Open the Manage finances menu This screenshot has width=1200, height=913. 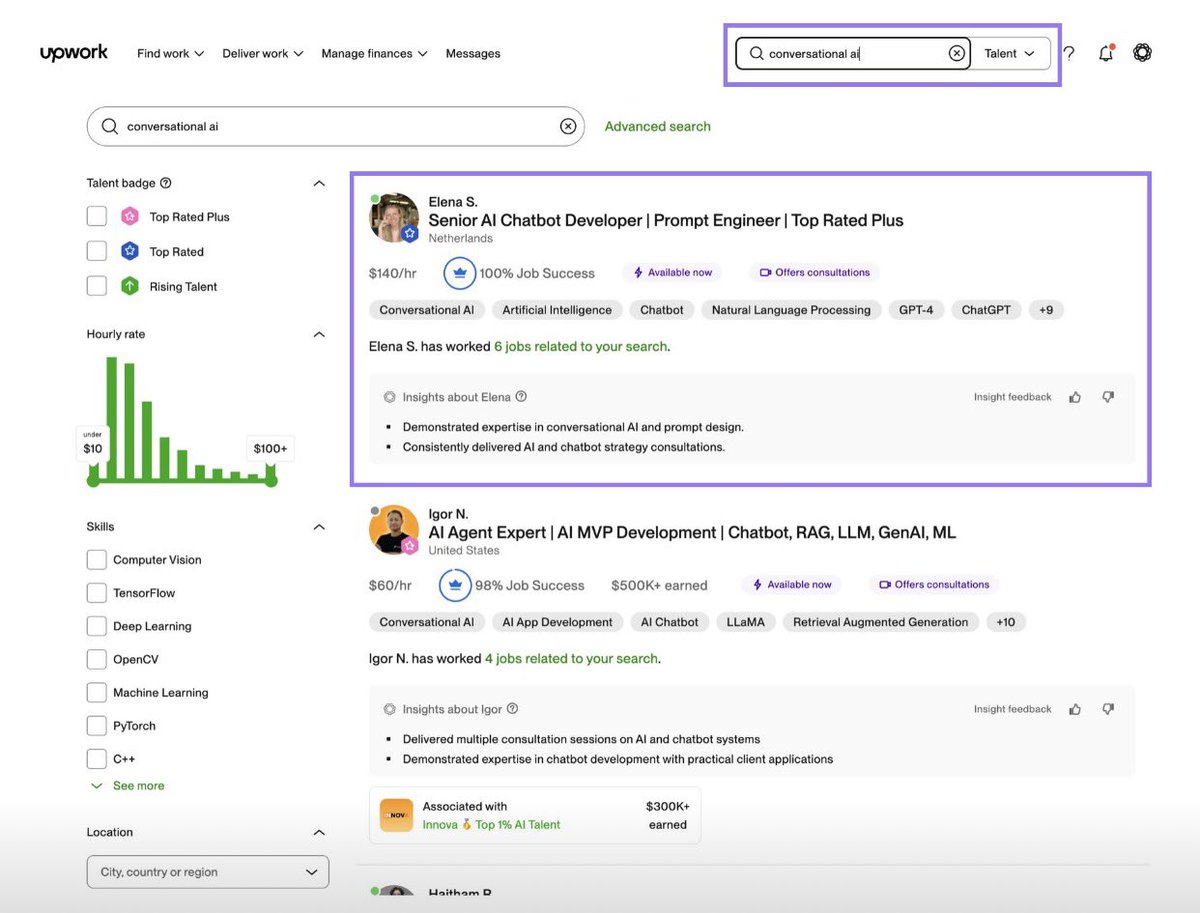(x=374, y=54)
